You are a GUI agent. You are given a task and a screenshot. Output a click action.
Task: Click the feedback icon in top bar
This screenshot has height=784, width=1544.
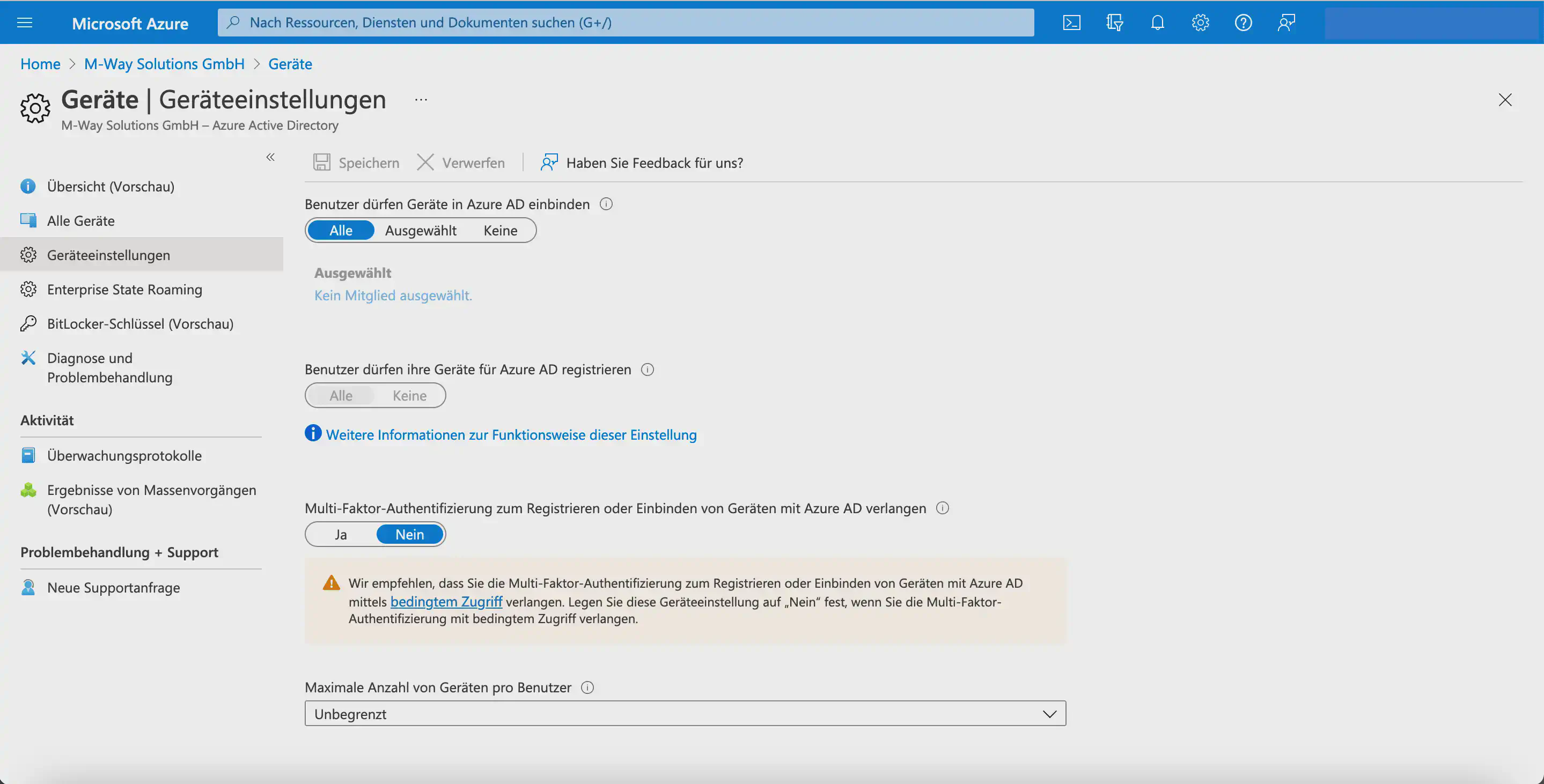coord(1286,23)
